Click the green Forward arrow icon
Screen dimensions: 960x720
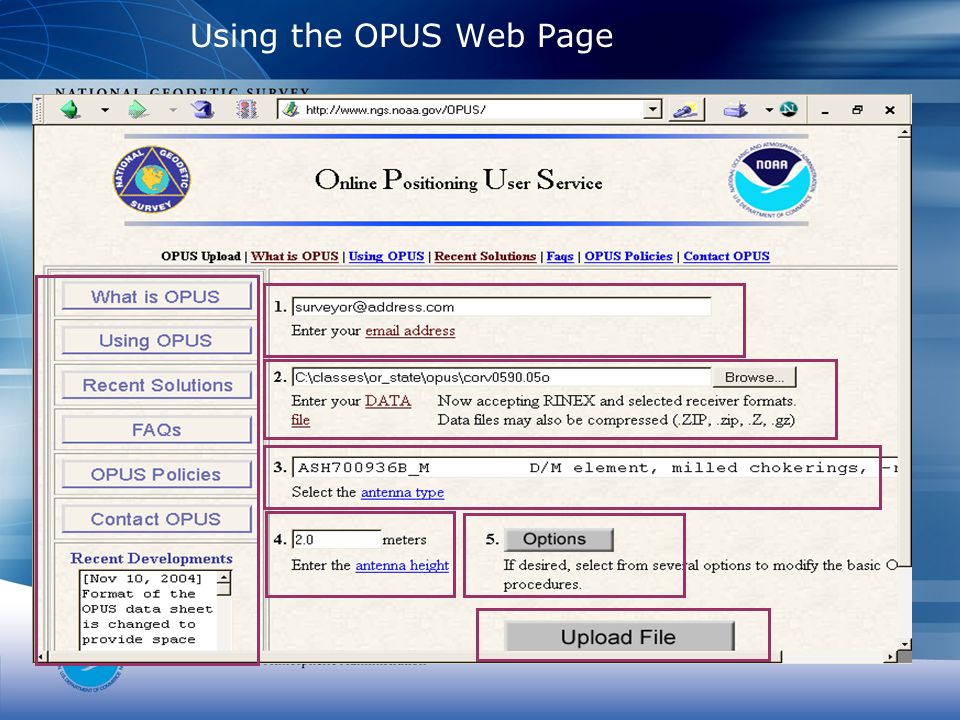[x=138, y=110]
